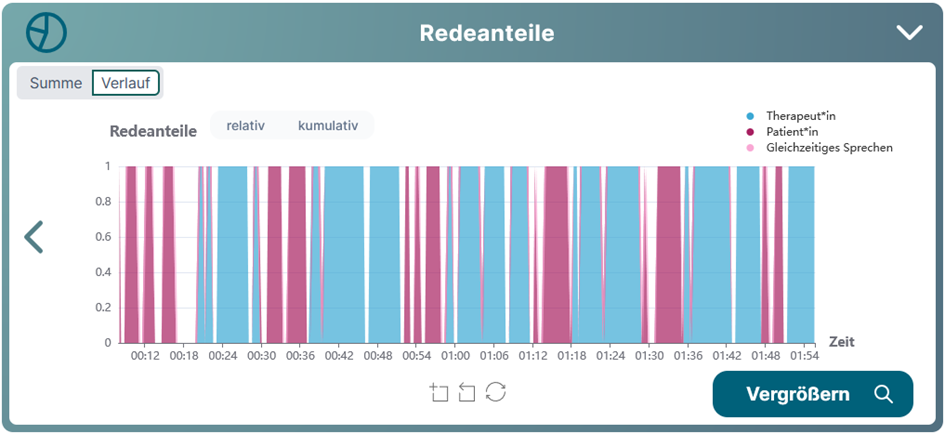Activate the area zoom selection tool
The height and width of the screenshot is (434, 945).
438,392
